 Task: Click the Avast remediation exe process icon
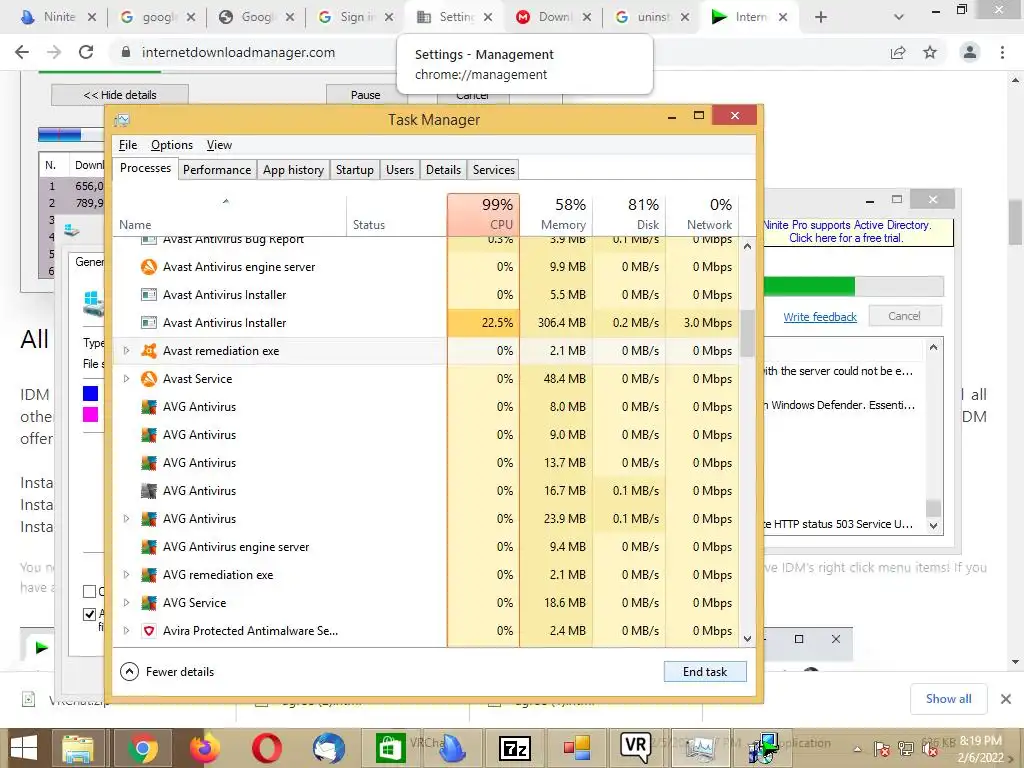click(149, 351)
